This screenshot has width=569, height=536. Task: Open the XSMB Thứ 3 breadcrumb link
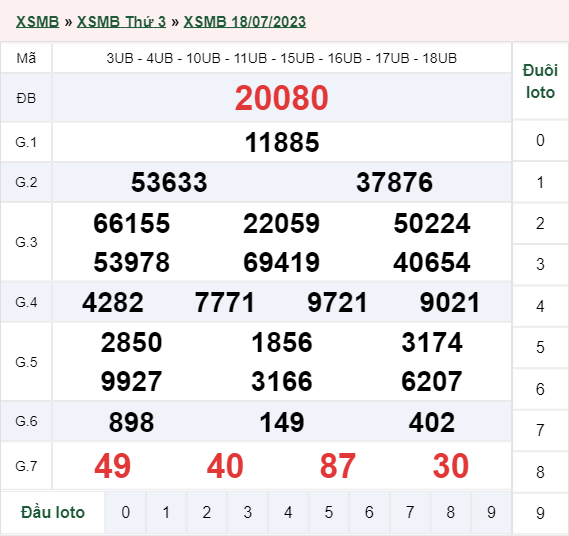point(121,22)
